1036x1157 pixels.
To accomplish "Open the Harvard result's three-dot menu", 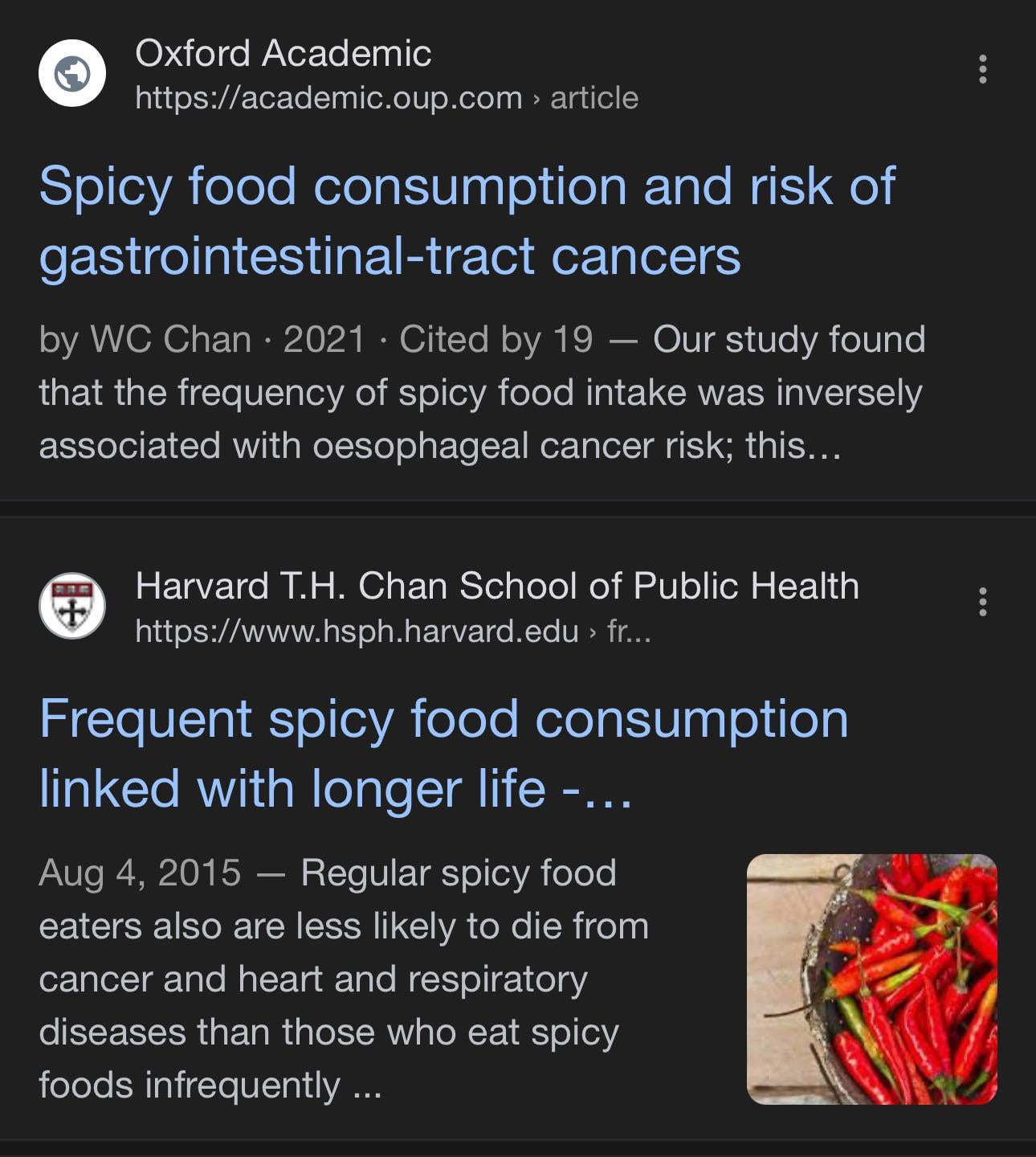I will [982, 602].
